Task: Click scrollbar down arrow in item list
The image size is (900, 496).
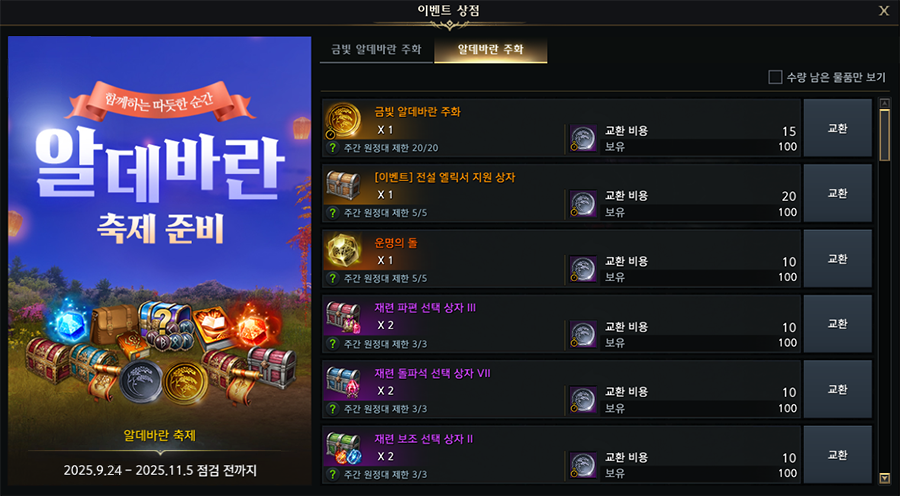Action: point(885,478)
